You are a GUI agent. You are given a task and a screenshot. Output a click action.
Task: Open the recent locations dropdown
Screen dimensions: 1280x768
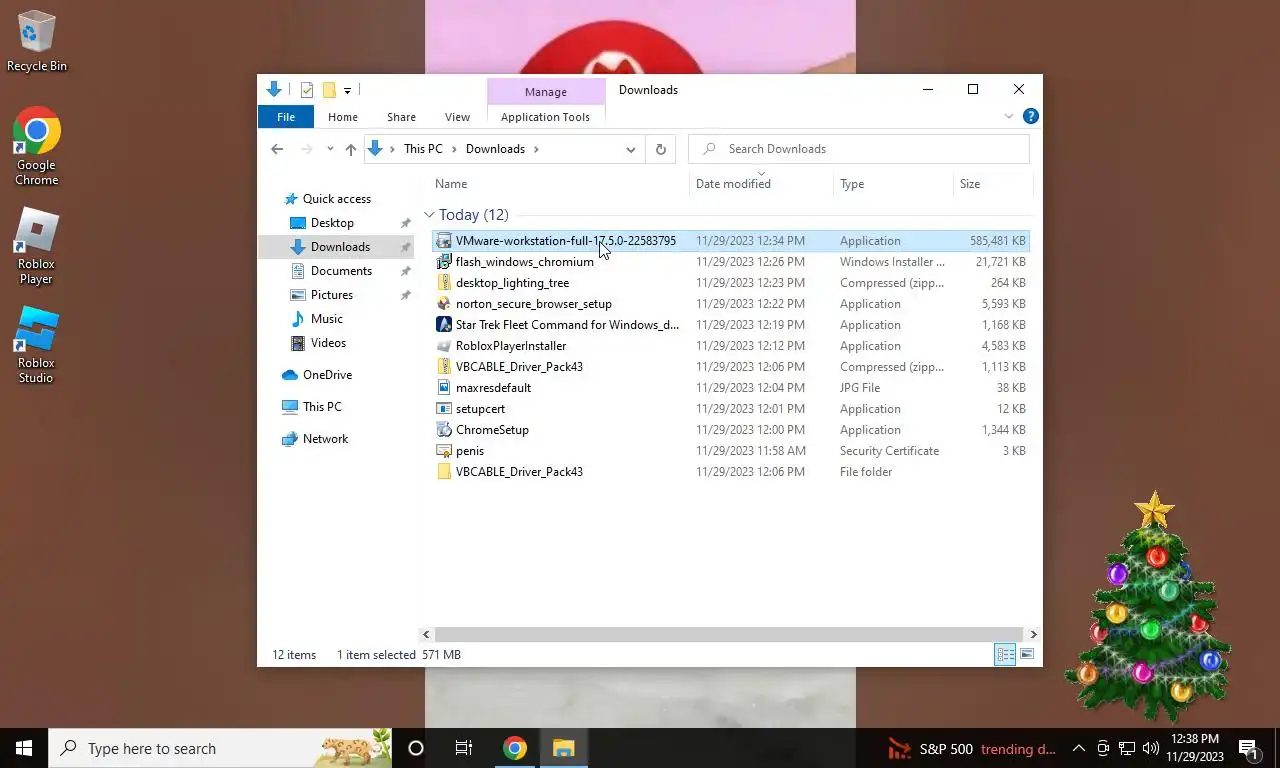(330, 149)
